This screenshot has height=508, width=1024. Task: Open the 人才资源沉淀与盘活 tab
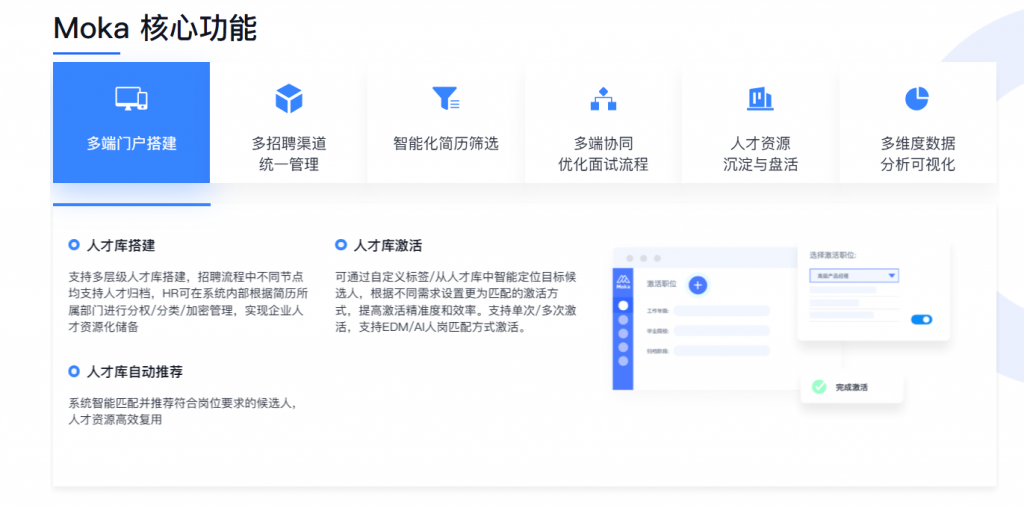click(760, 154)
